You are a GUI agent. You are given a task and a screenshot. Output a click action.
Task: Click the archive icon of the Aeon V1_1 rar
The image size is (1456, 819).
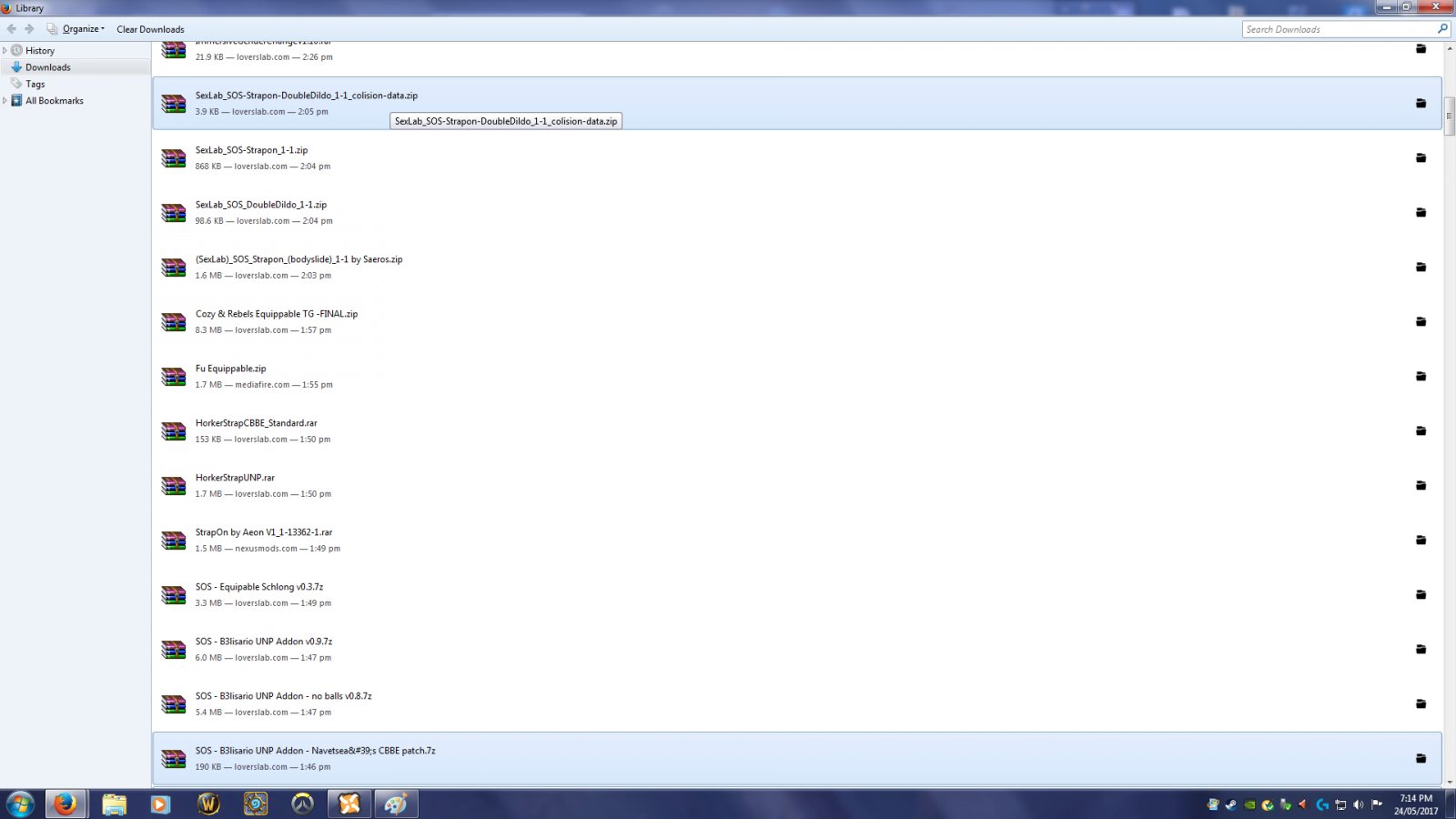(x=174, y=541)
